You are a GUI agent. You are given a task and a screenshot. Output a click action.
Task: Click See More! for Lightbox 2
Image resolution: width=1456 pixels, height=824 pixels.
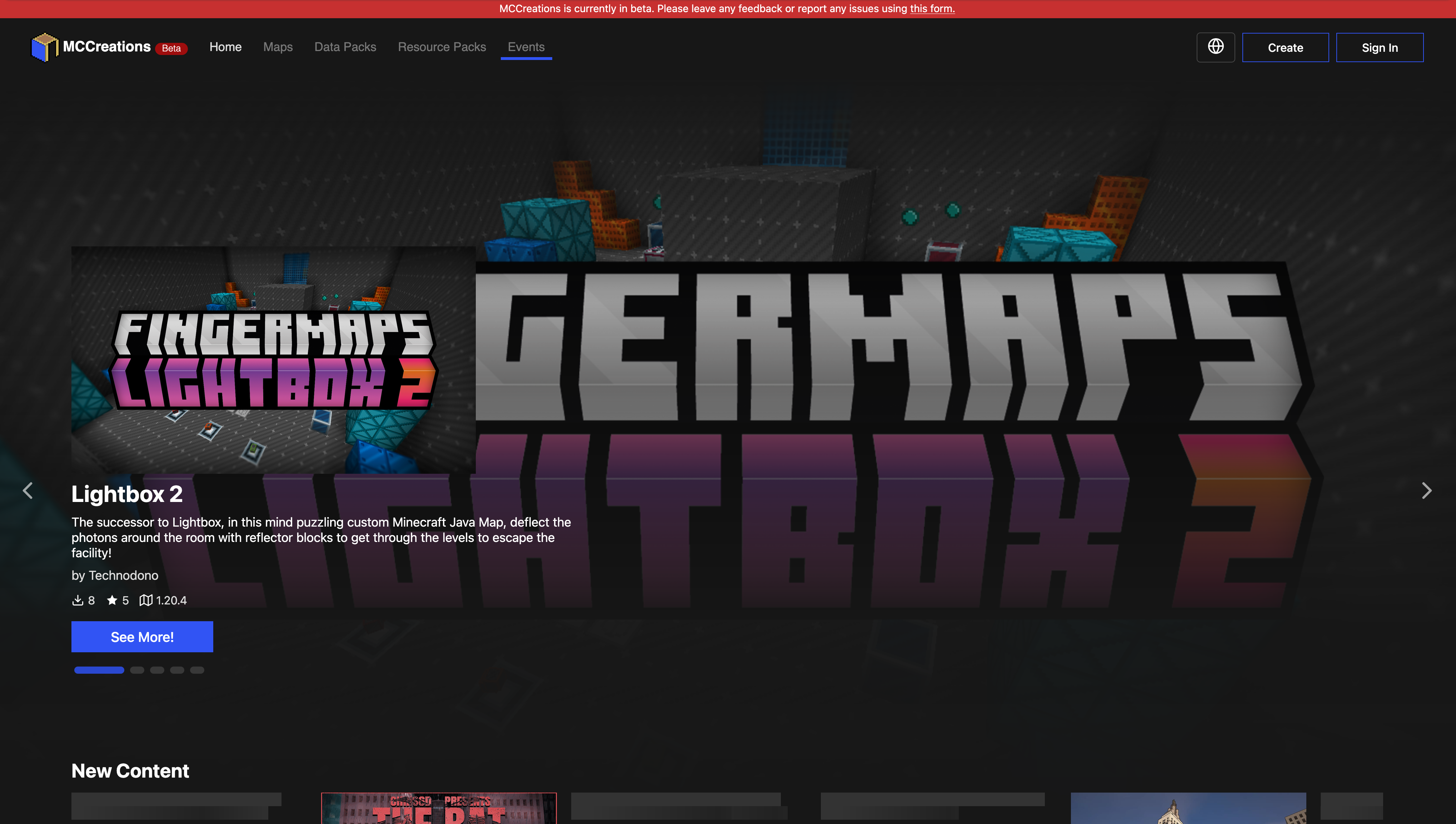tap(142, 637)
